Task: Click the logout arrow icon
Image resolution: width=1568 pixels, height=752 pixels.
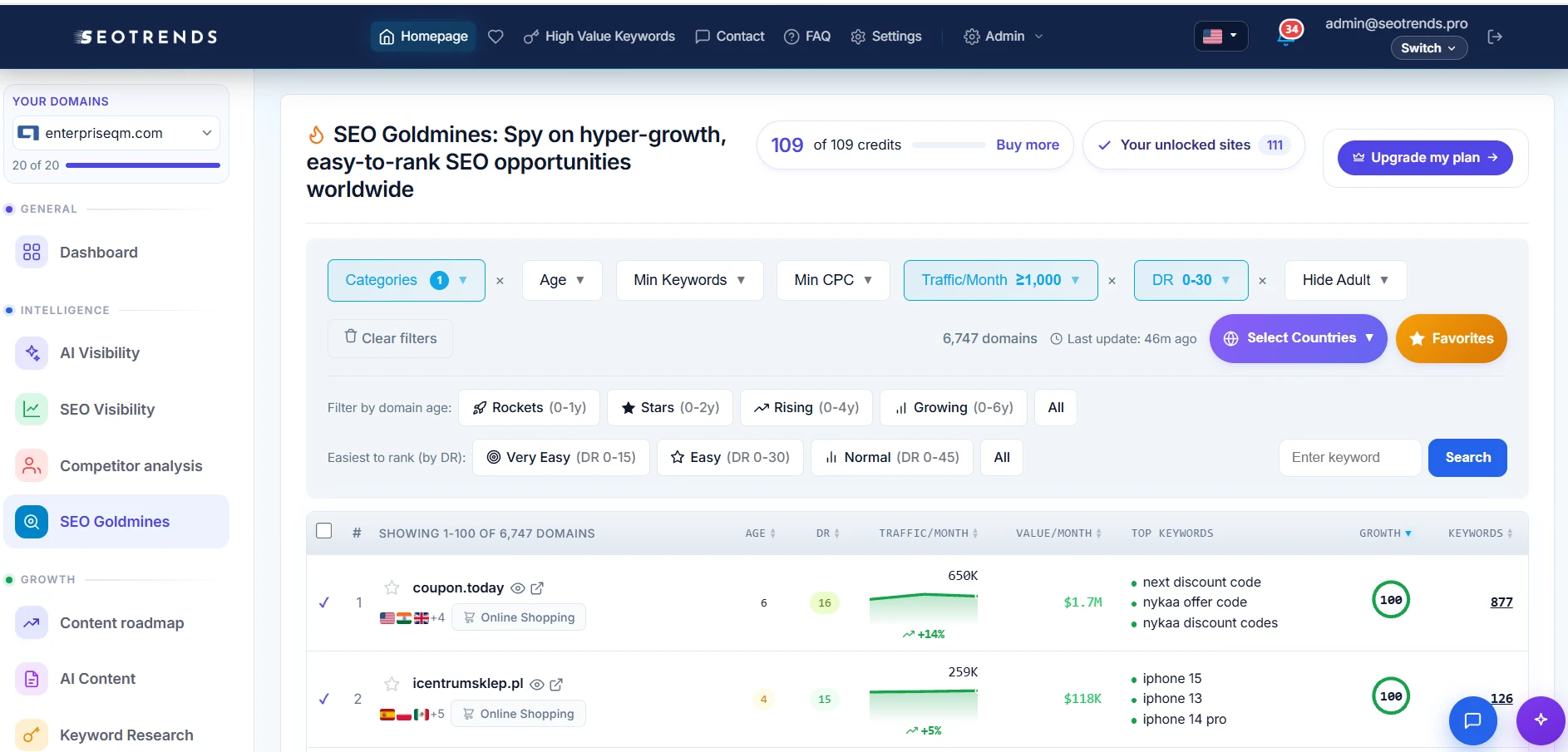Action: coord(1495,37)
